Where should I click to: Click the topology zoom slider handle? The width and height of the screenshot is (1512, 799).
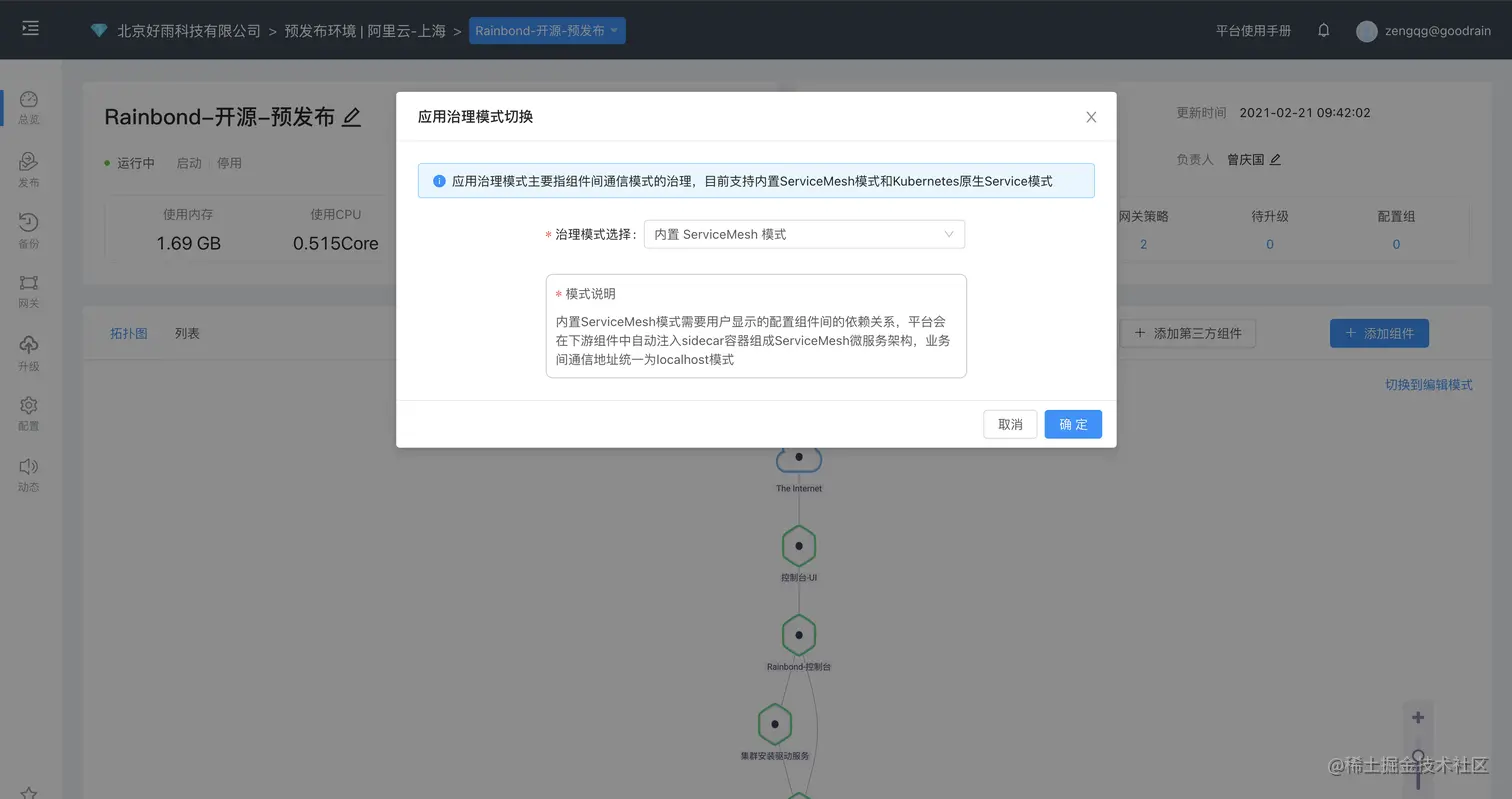point(1417,756)
